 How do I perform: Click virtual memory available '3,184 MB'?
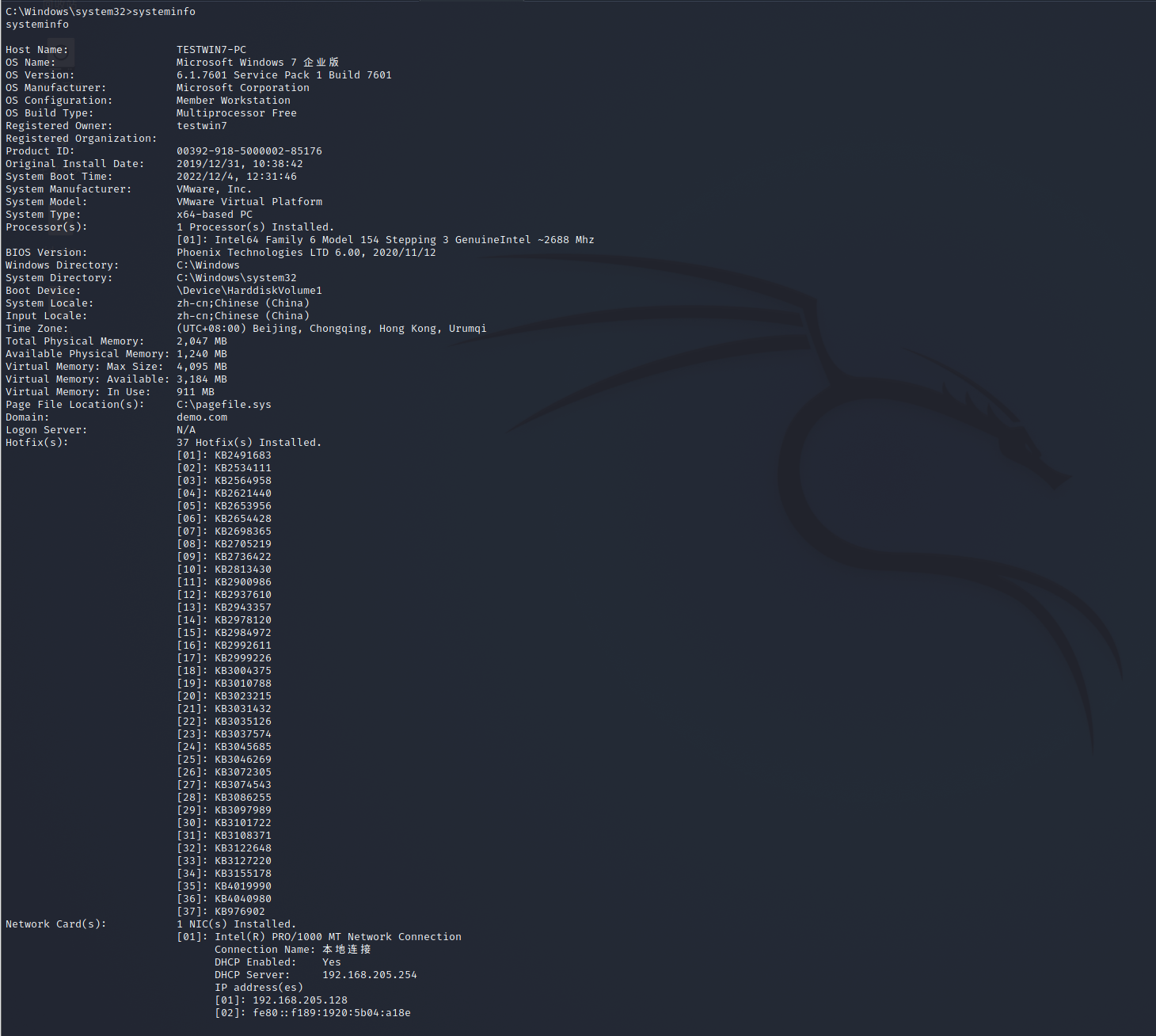tap(202, 379)
